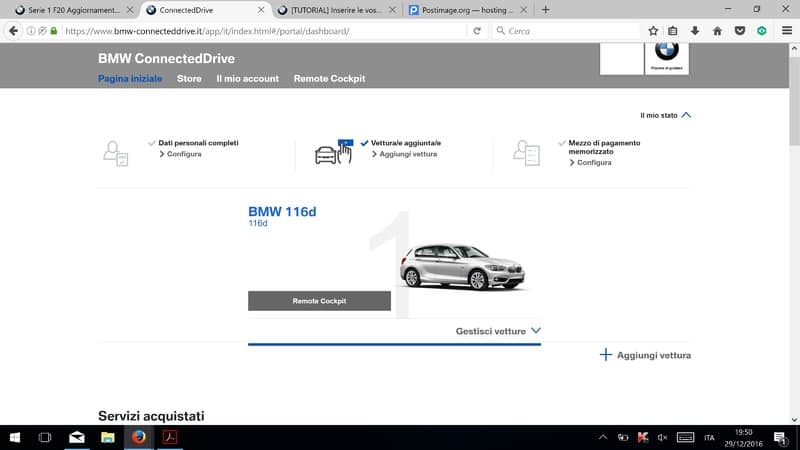Close the Postimage.org tab
The height and width of the screenshot is (450, 800).
pos(523,10)
